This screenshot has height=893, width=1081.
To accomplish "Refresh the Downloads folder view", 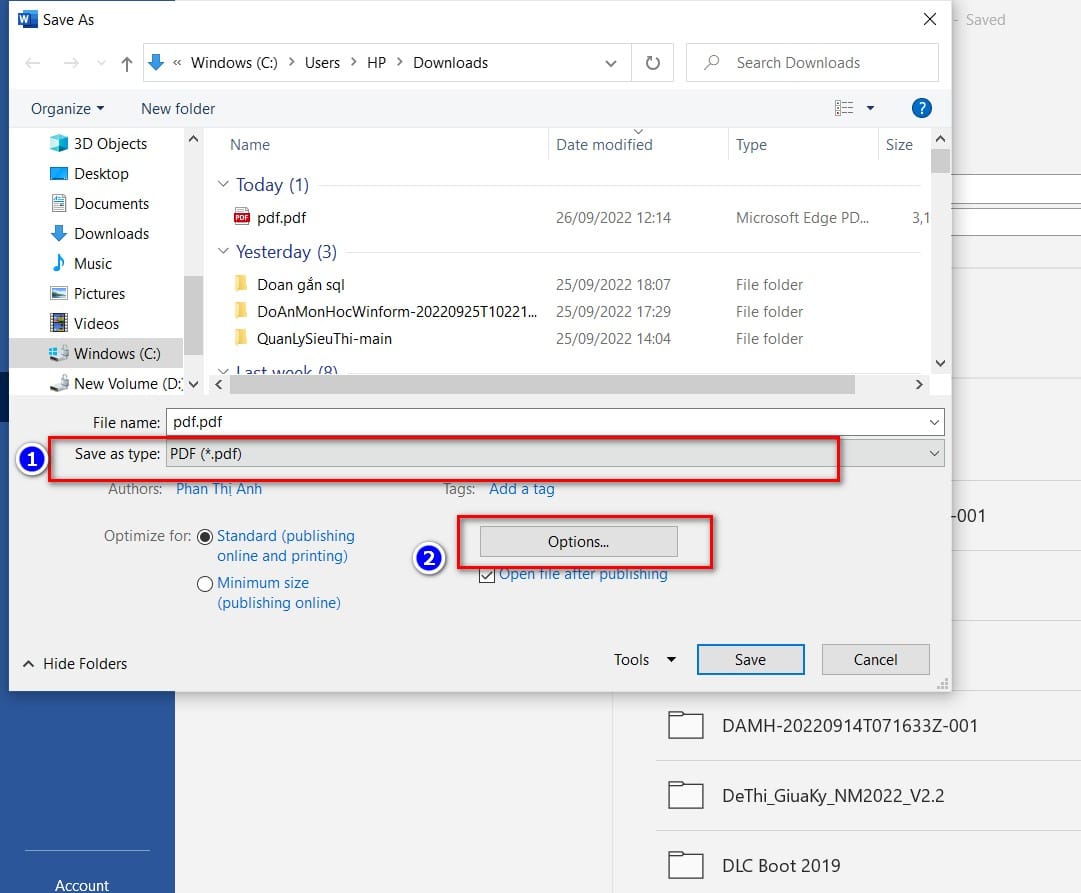I will point(652,63).
